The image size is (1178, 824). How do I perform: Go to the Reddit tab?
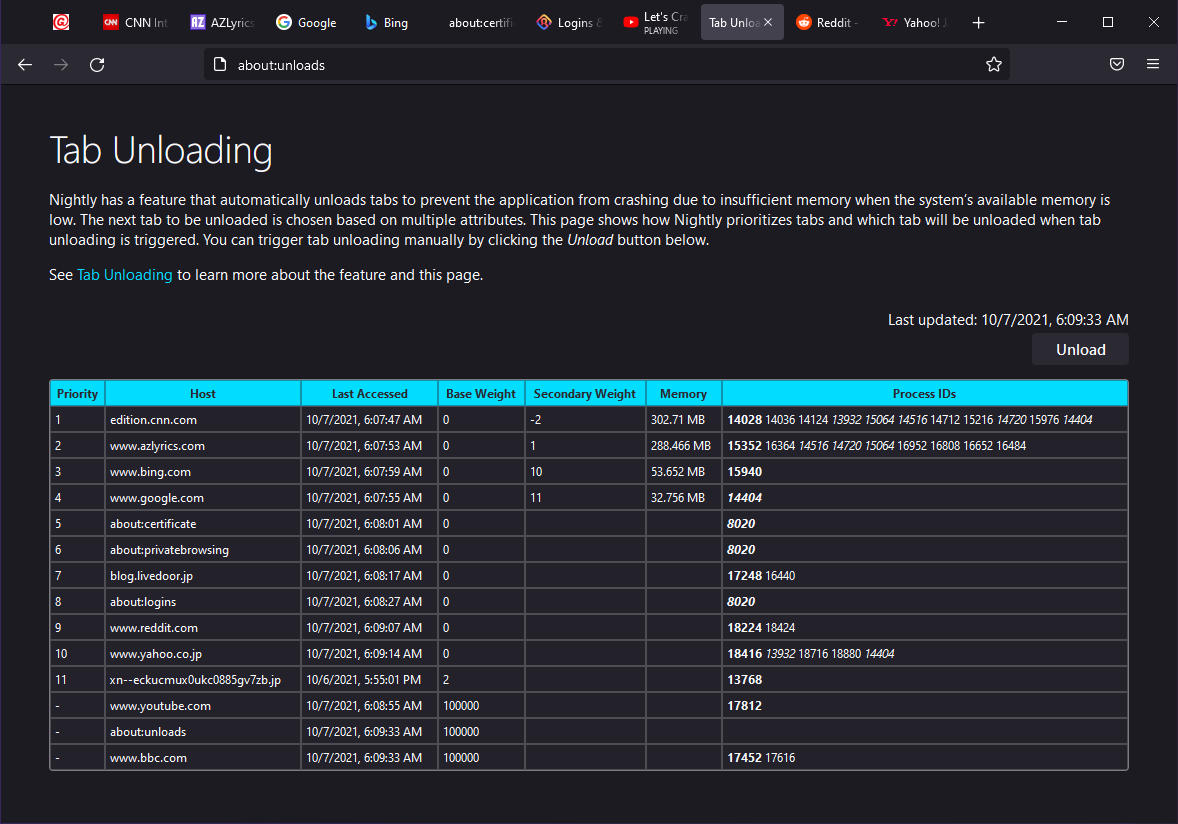coord(827,22)
